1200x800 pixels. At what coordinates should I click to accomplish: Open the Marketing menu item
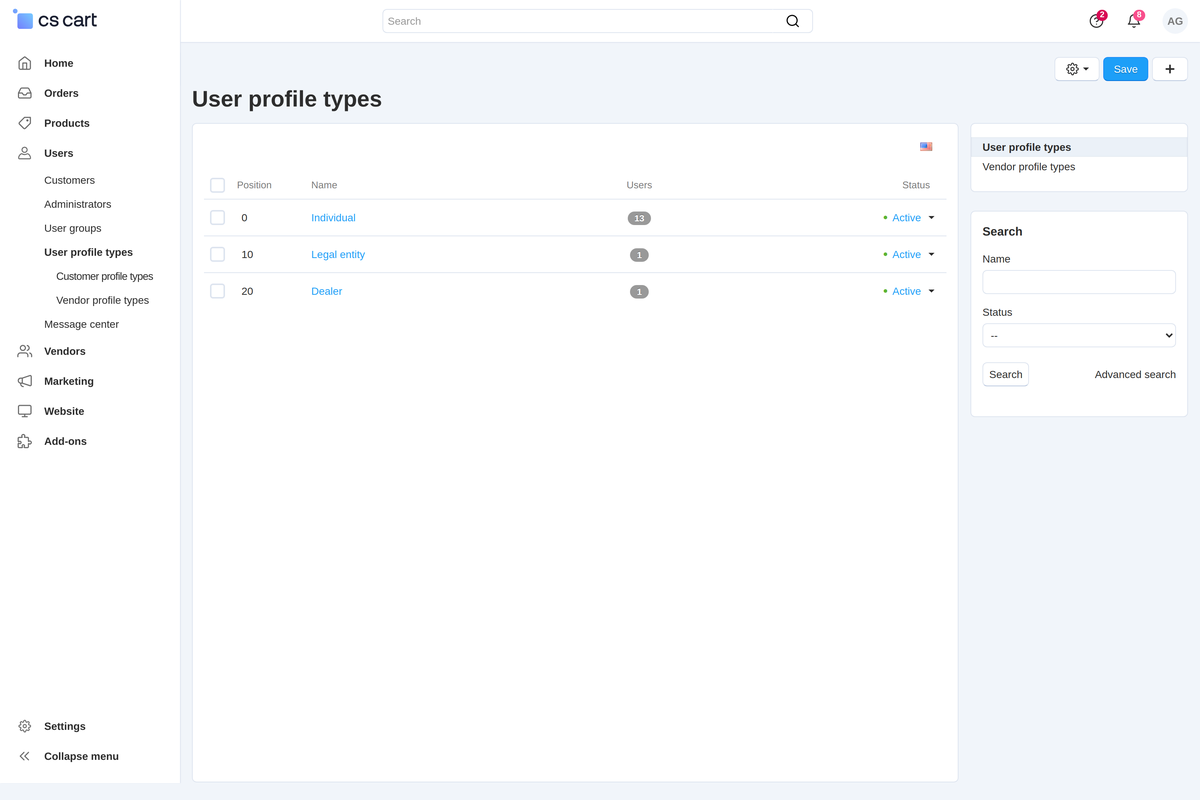tap(69, 381)
